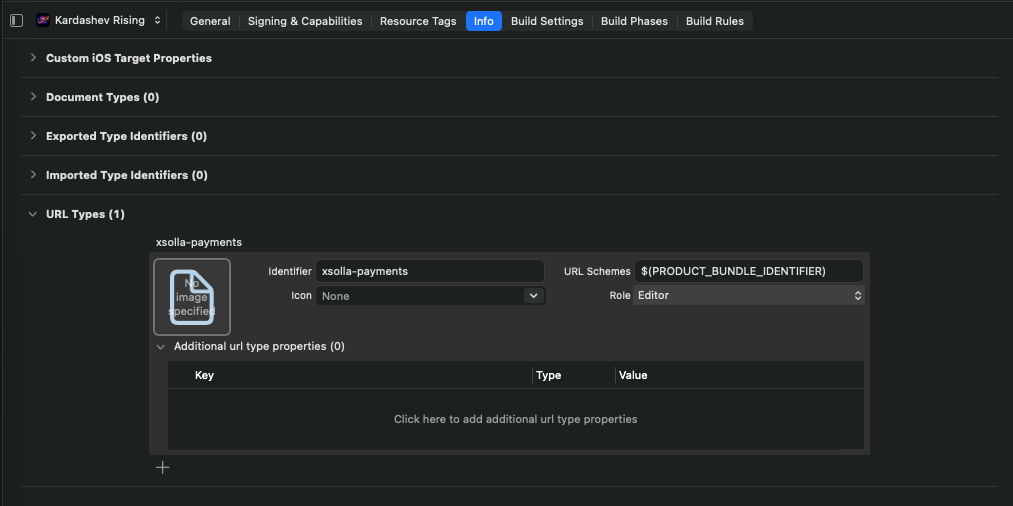This screenshot has height=506, width=1013.
Task: Expand Exported Type Identifiers section
Action: pyautogui.click(x=33, y=136)
